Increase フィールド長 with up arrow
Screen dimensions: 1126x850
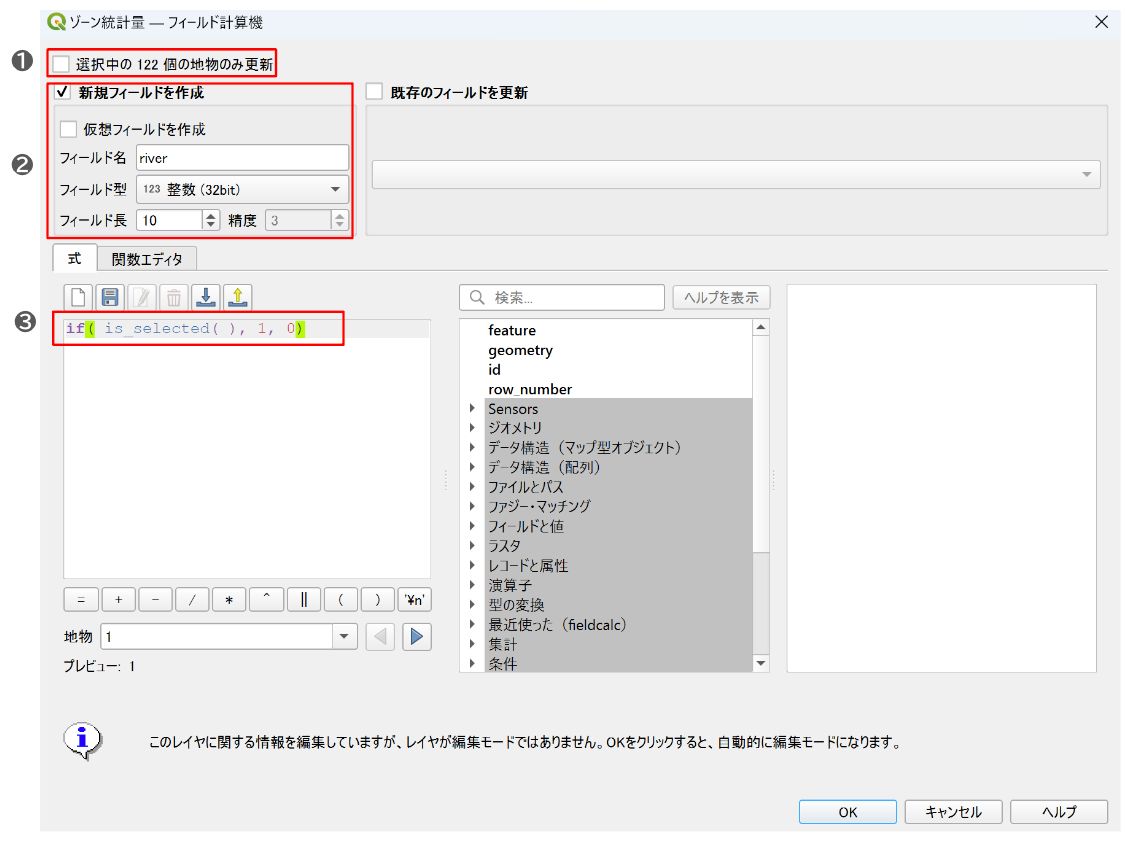pyautogui.click(x=210, y=215)
